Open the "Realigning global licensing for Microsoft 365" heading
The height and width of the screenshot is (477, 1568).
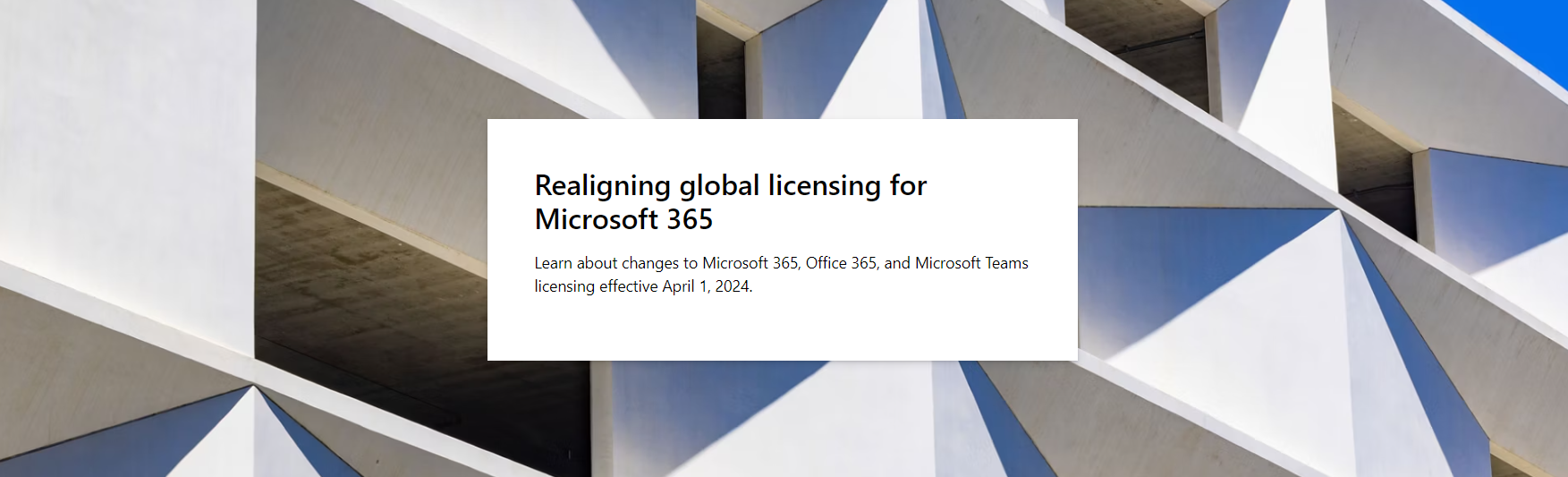[731, 202]
